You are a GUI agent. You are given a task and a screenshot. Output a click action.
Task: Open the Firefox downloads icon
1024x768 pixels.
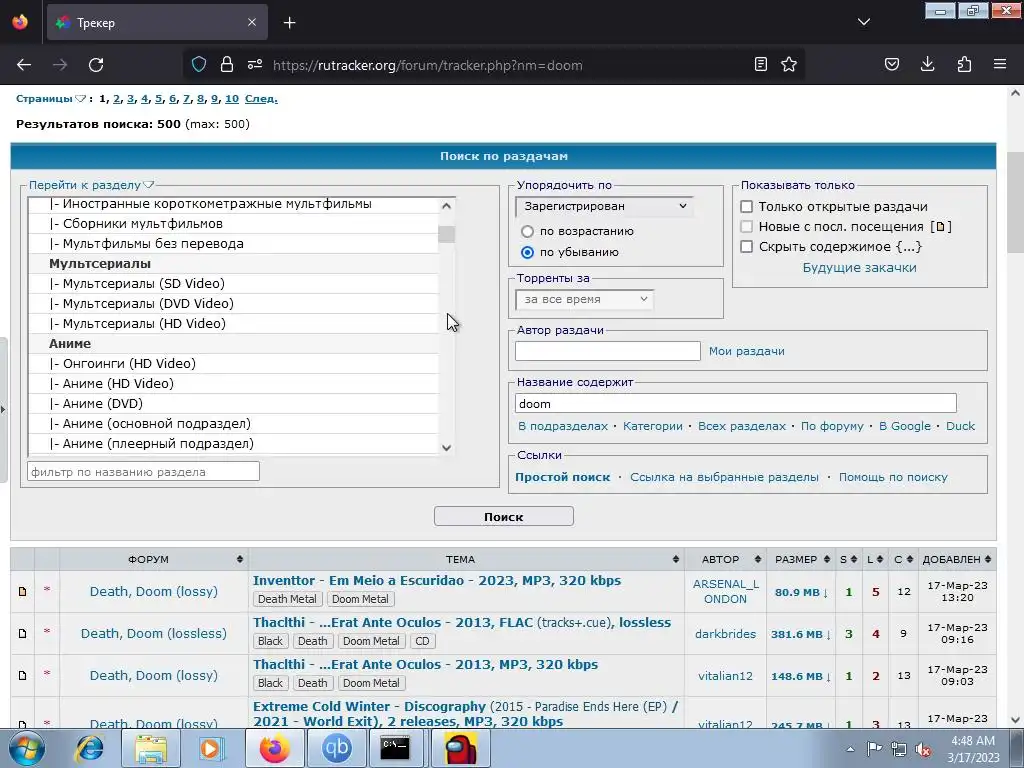coord(927,65)
